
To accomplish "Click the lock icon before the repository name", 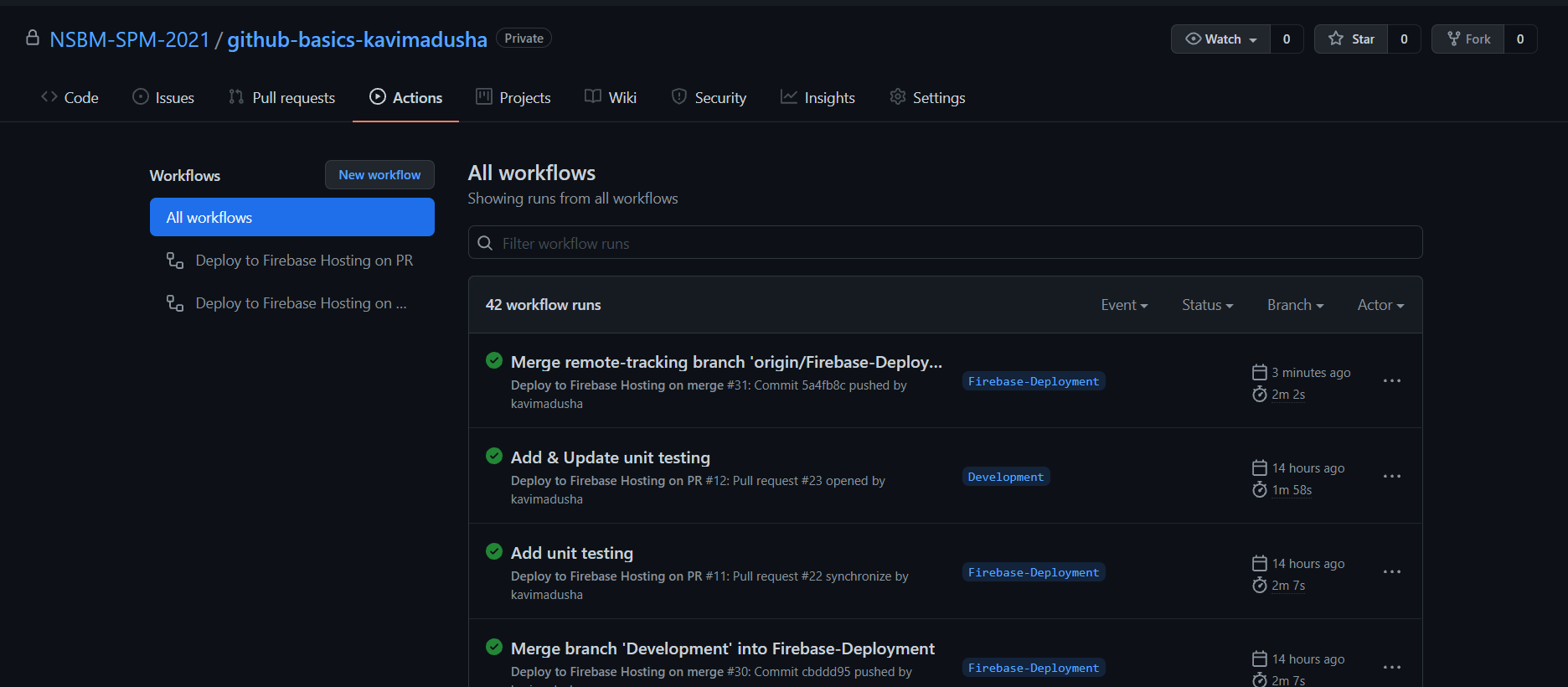I will (33, 39).
